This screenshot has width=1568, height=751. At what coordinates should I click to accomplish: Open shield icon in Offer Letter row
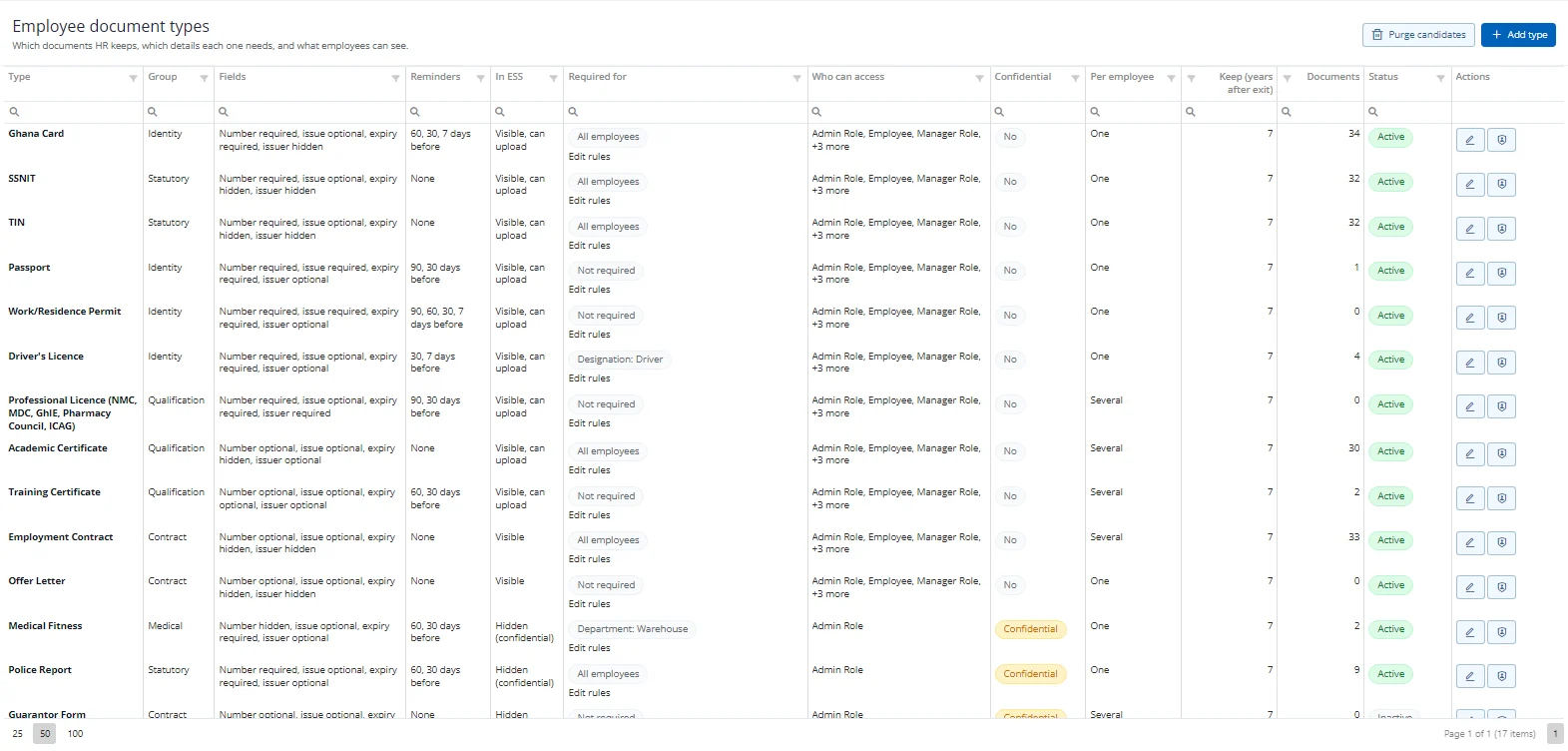(1502, 587)
